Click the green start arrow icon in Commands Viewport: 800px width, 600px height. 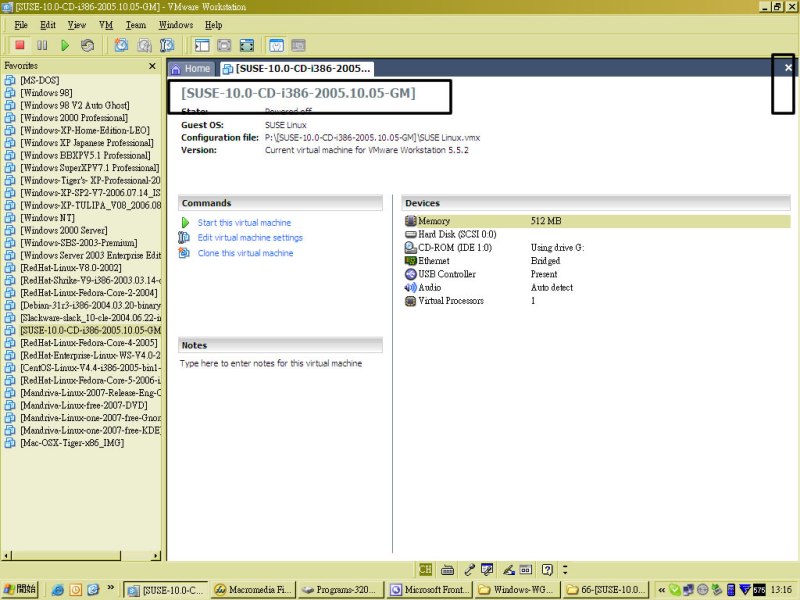(x=185, y=222)
